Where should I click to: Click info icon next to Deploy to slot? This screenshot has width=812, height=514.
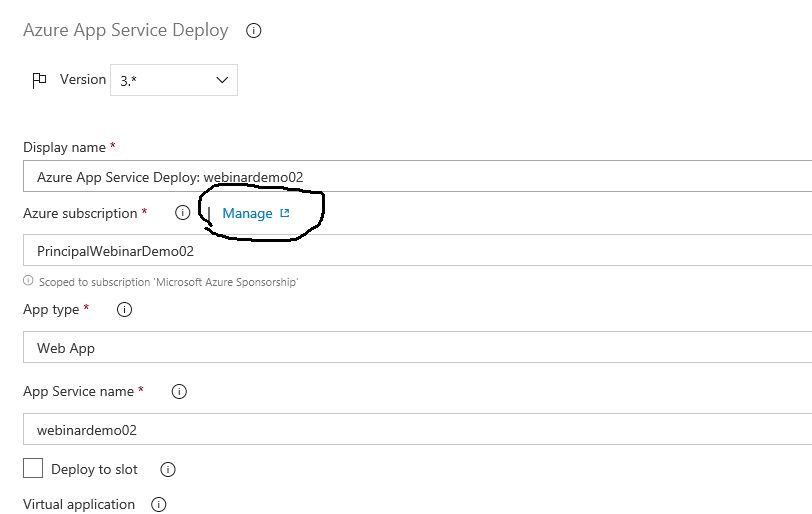click(x=168, y=469)
